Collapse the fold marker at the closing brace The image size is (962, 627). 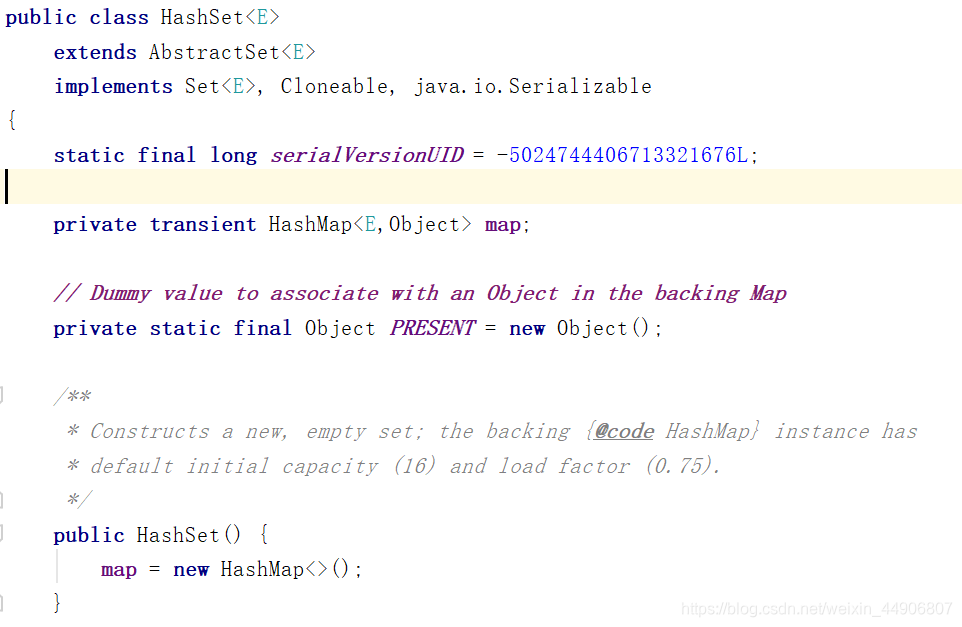click(x=3, y=601)
